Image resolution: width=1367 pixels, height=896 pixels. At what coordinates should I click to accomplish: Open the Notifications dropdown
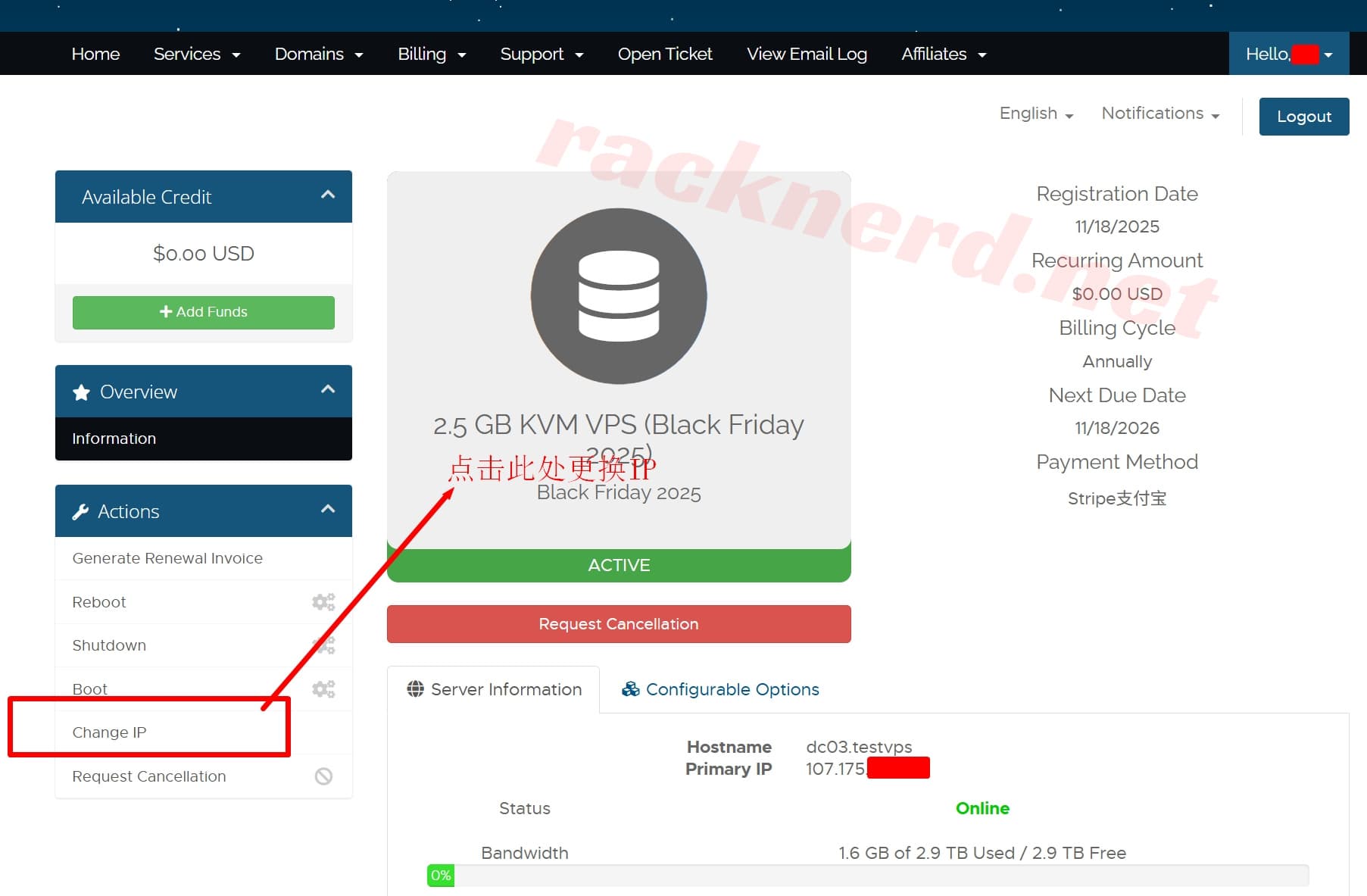point(1159,114)
